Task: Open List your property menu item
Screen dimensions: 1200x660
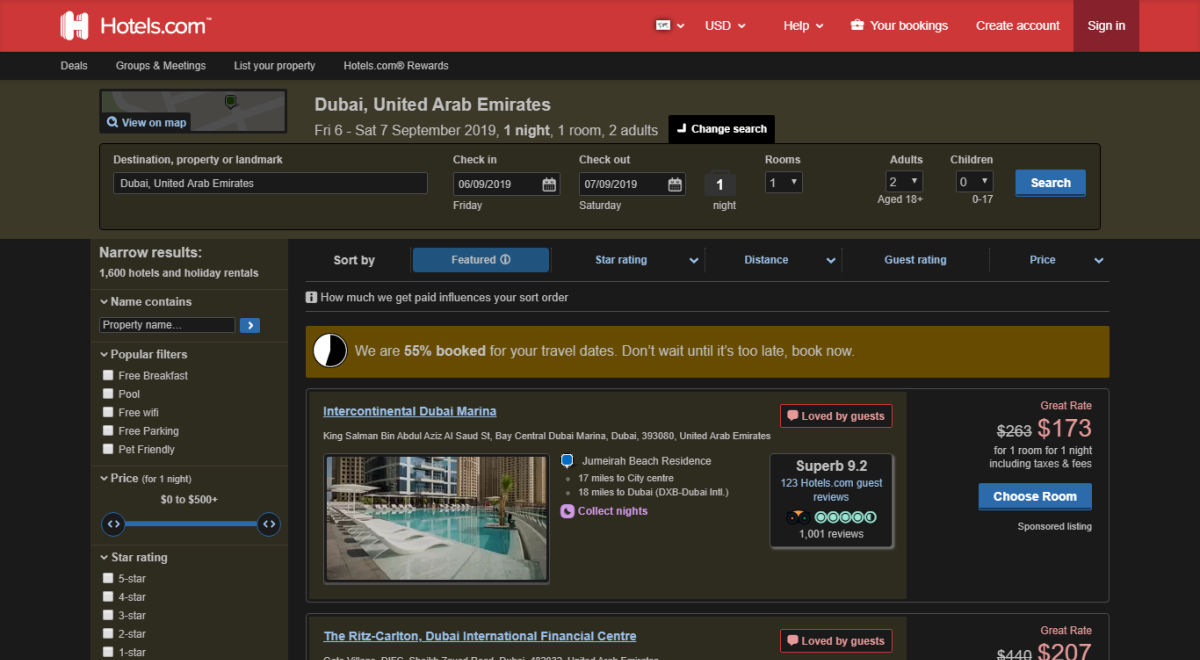Action: [x=275, y=66]
